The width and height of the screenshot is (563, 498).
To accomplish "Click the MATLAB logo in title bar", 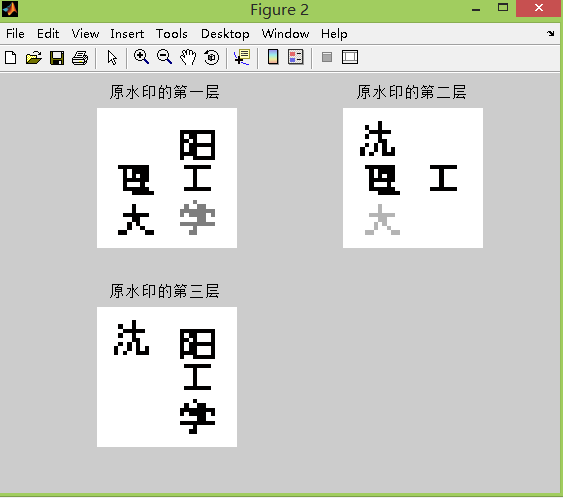I will [x=10, y=9].
